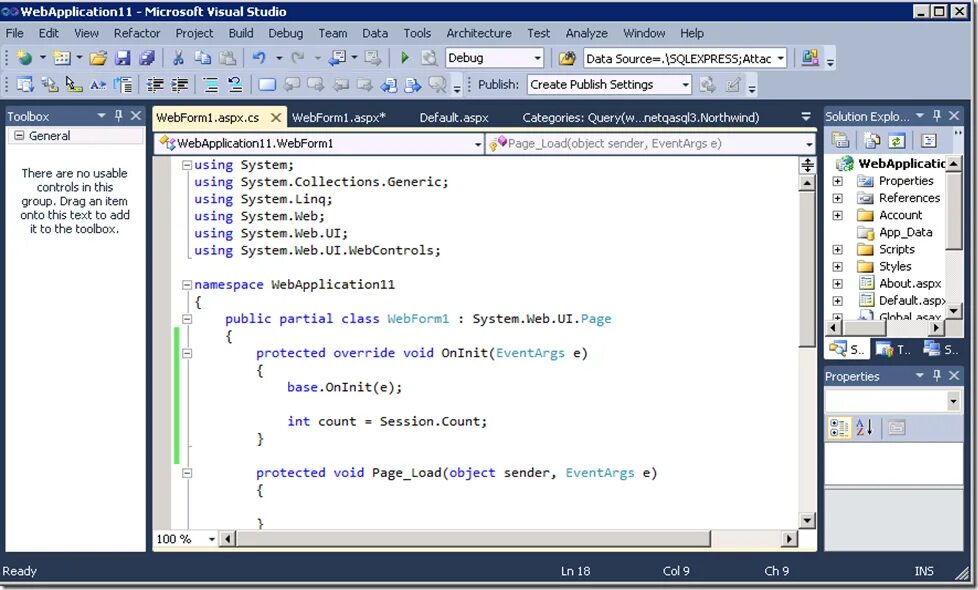This screenshot has width=978, height=590.
Task: Open the Analyze menu
Action: click(586, 33)
